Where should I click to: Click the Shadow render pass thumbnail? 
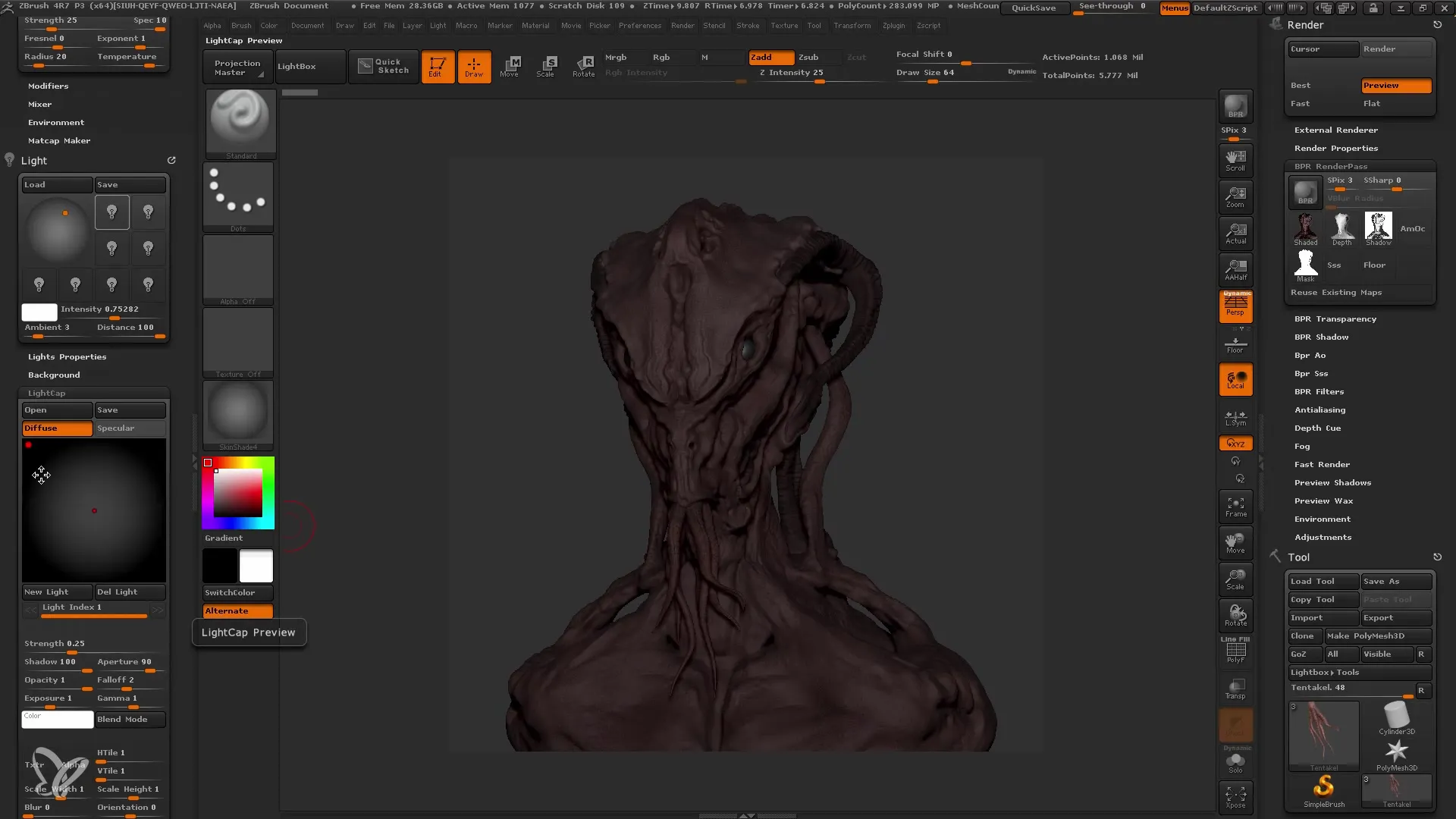pos(1378,229)
